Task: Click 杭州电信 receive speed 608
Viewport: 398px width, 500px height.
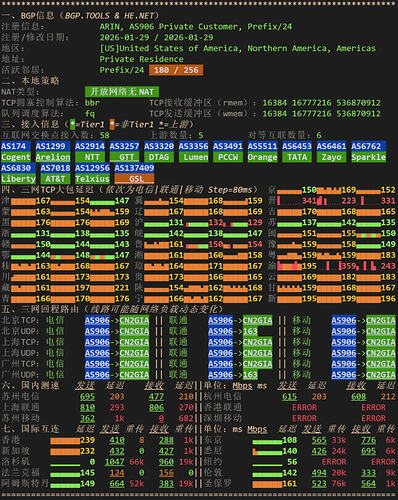Action: click(x=359, y=397)
